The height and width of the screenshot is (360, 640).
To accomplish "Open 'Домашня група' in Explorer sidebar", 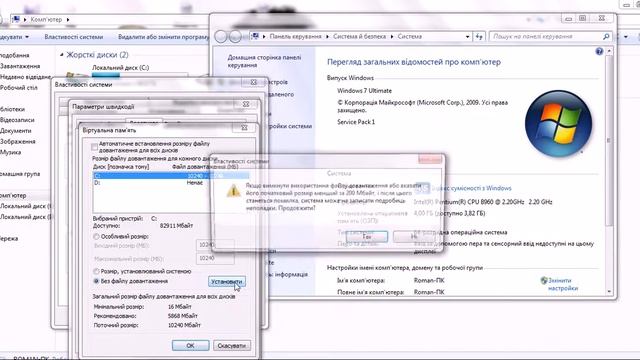I will tap(20, 174).
